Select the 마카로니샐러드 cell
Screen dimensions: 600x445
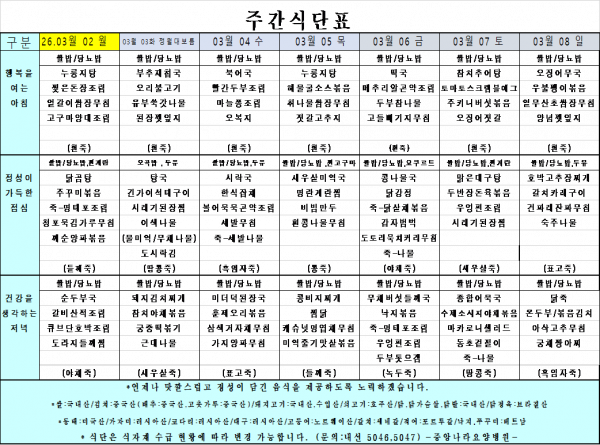point(479,328)
